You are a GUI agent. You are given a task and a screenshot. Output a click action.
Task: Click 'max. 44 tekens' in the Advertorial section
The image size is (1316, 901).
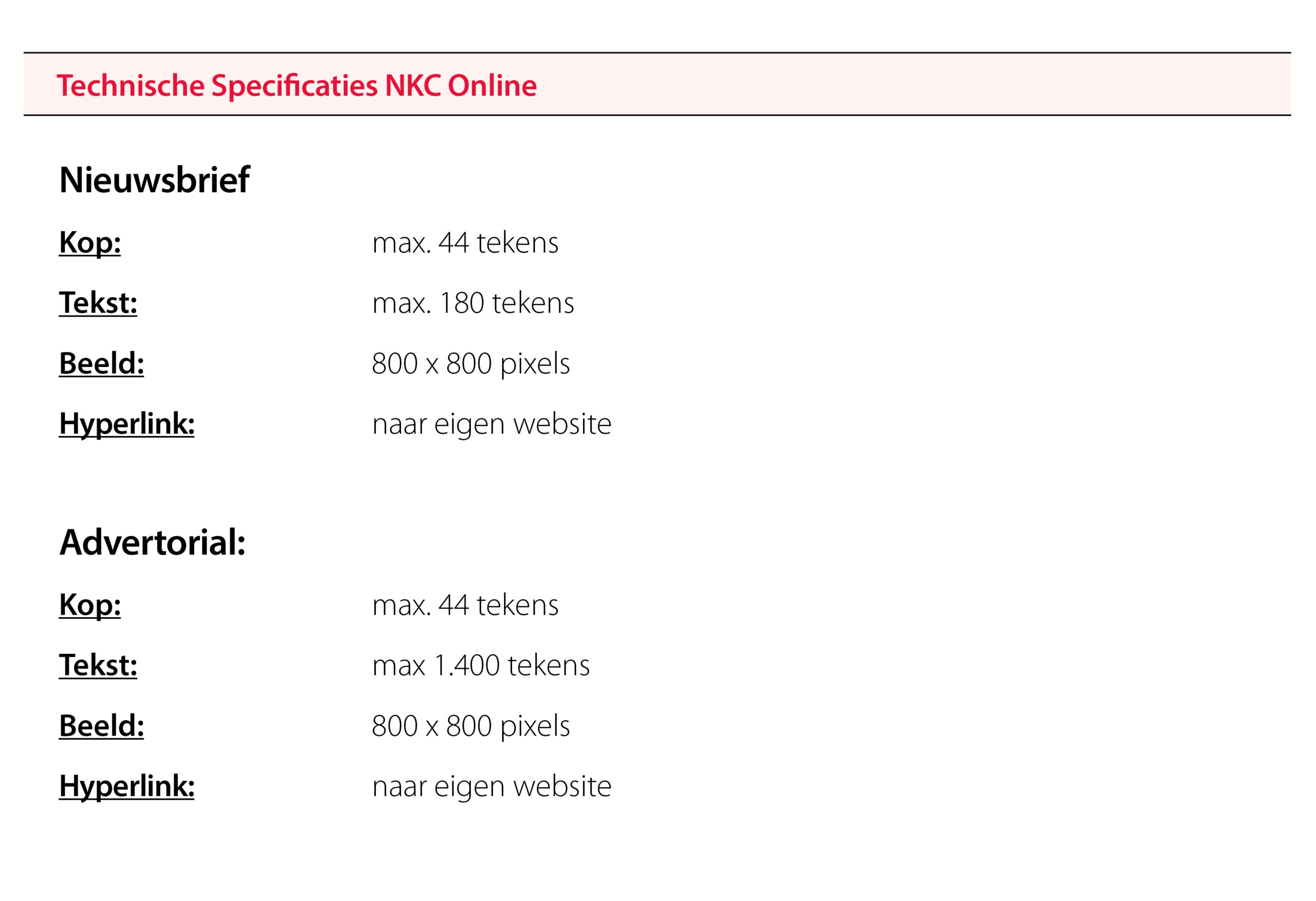click(465, 605)
